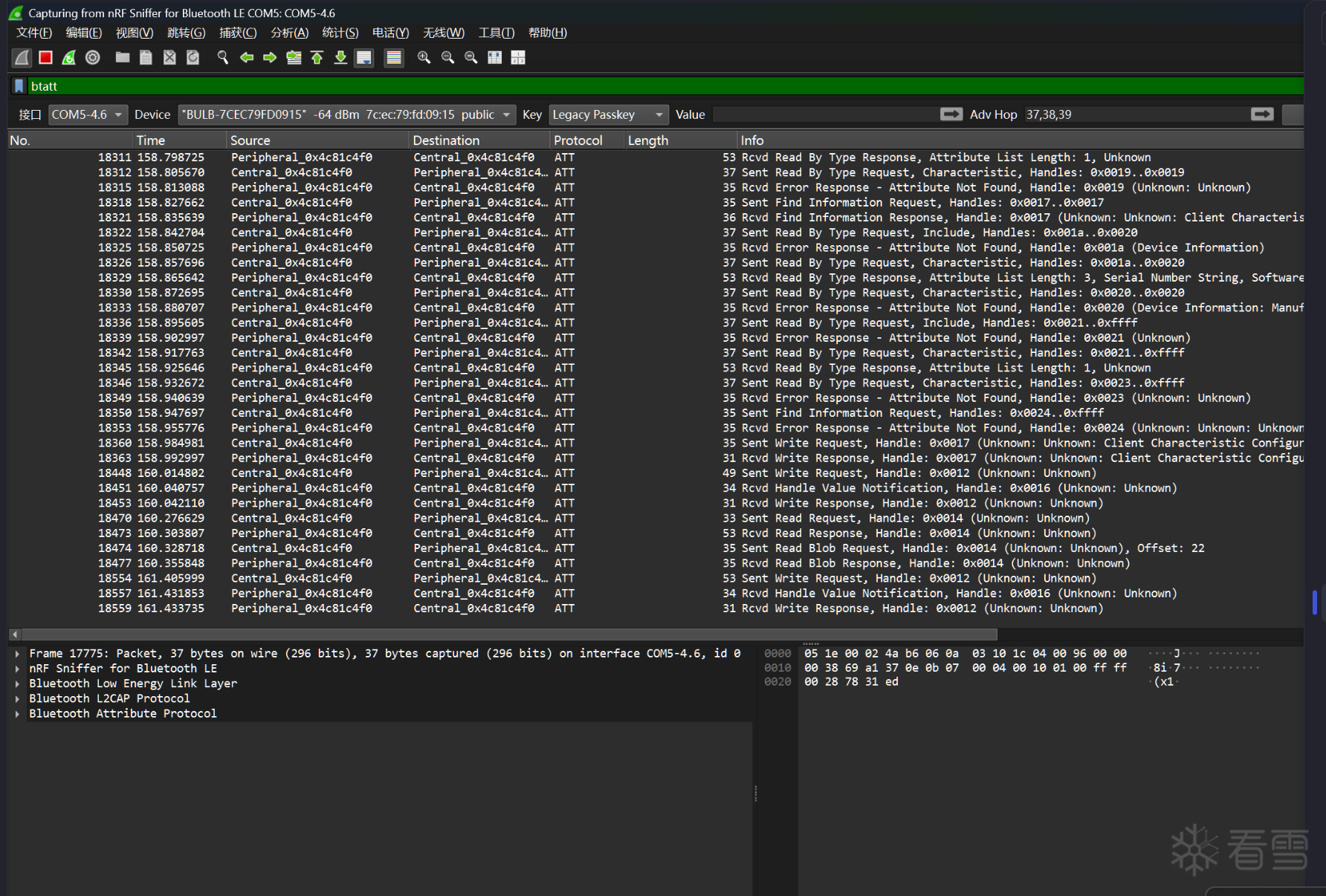Viewport: 1326px width, 896px height.
Task: Open the 捕获(C) menu
Action: [x=238, y=33]
